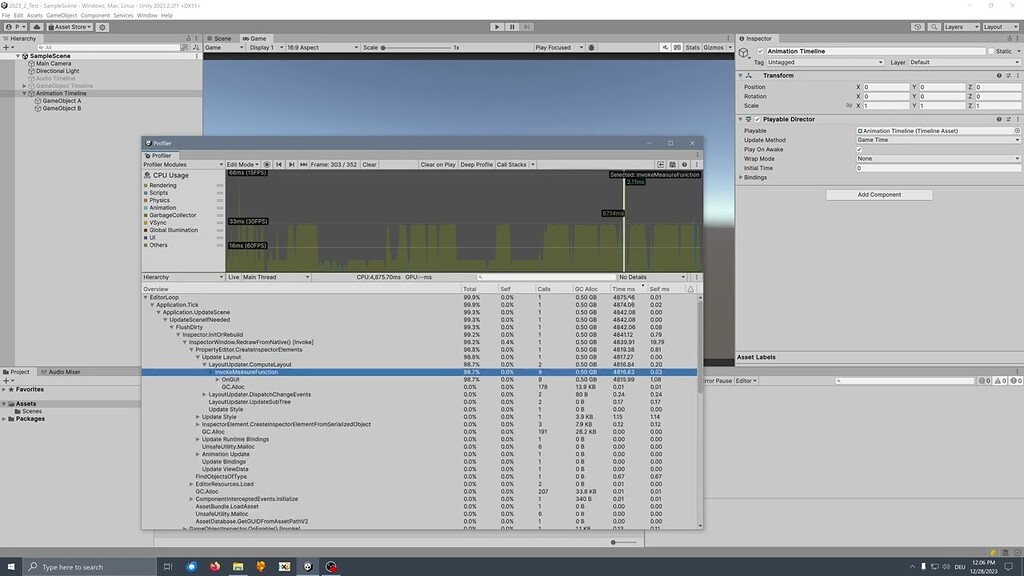Enable the Static checkbox in the Inspector
The image size is (1024, 576).
click(x=991, y=51)
